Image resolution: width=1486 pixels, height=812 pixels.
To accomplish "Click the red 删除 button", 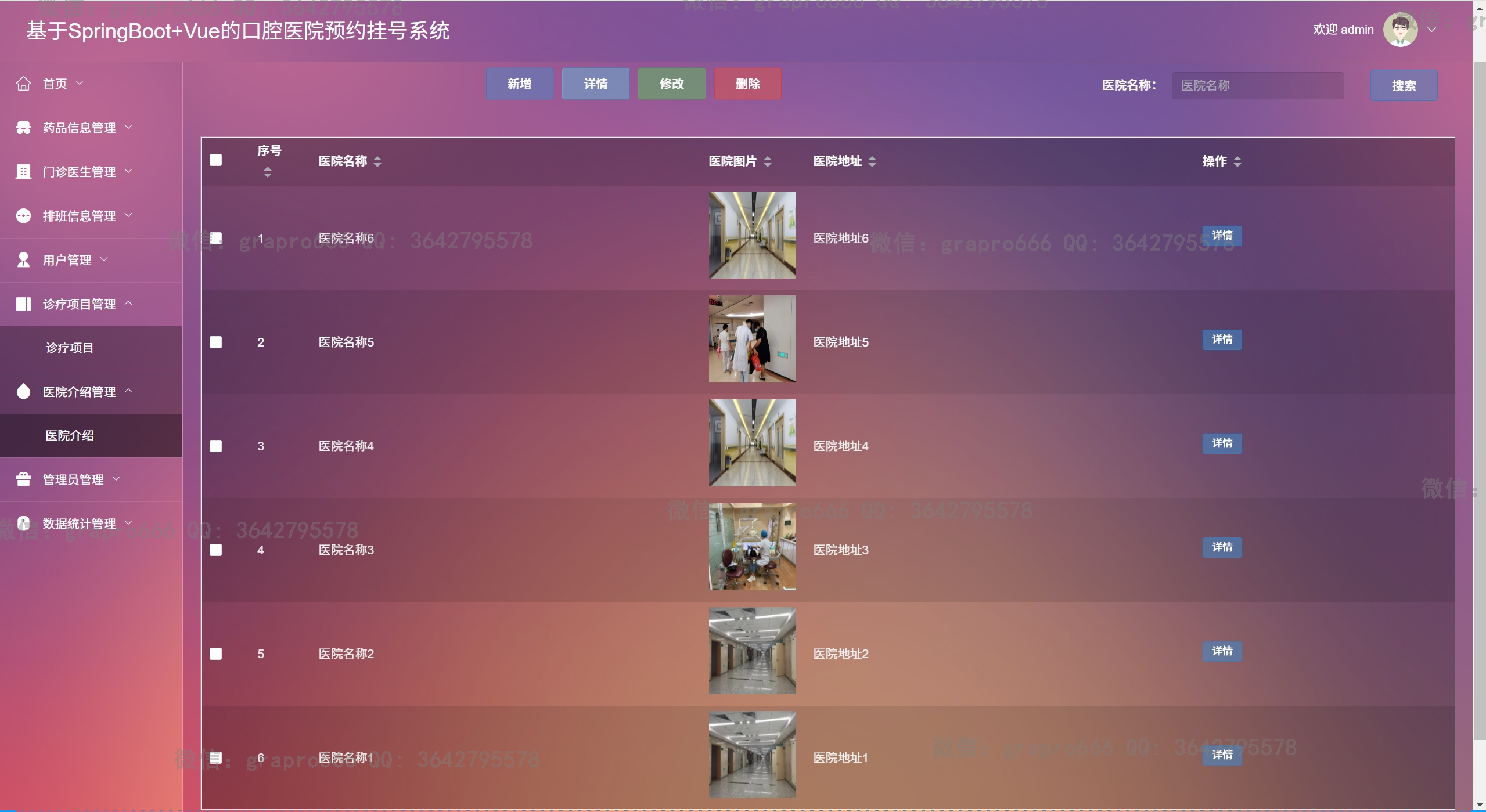I will [747, 84].
